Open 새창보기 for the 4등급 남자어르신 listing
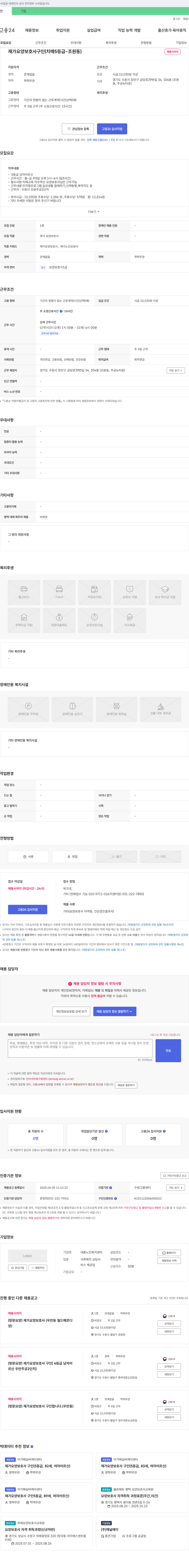This screenshot has width=189, height=1568. [169, 1374]
